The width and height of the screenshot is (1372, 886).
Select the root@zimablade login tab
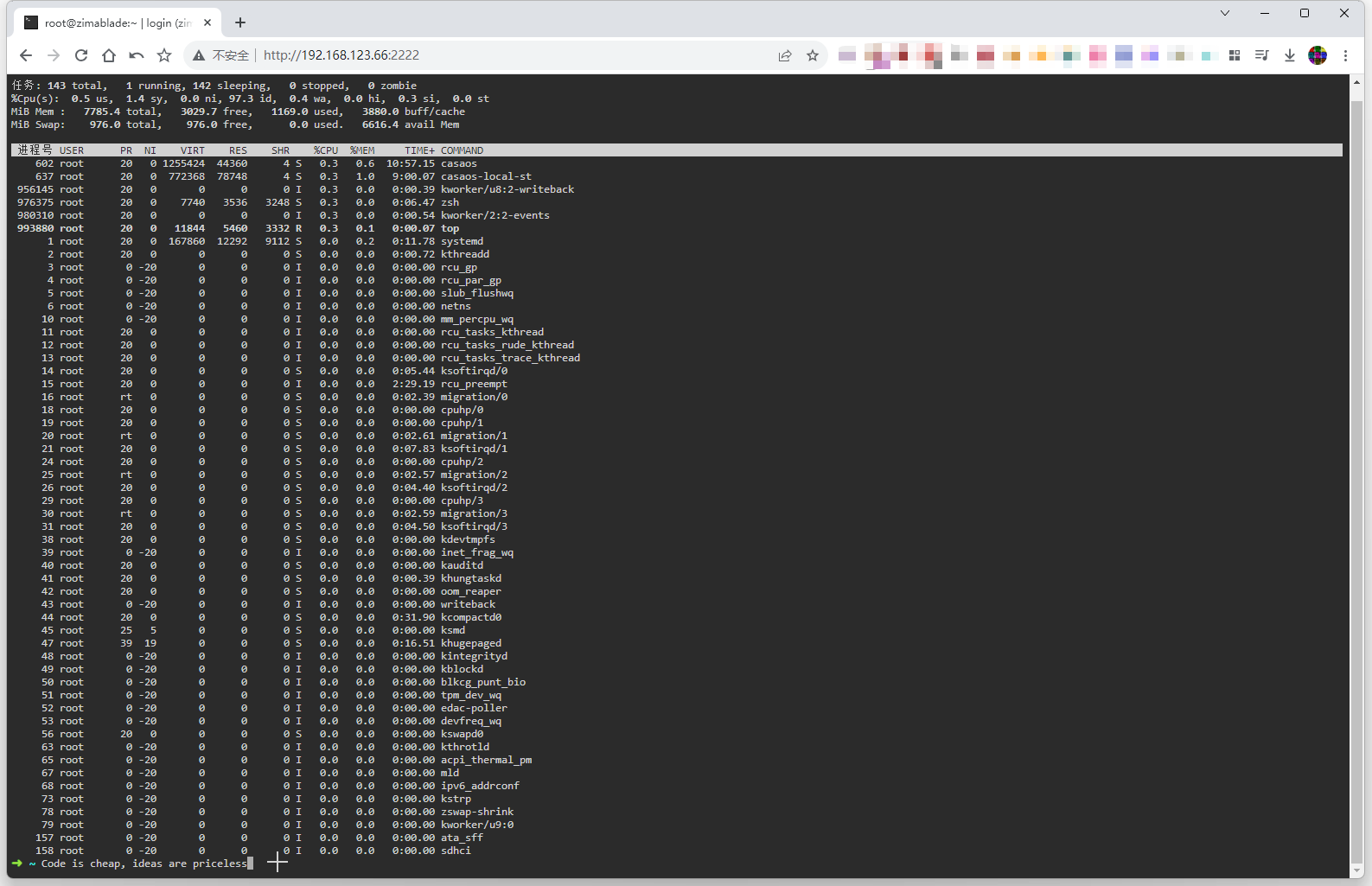coord(112,23)
